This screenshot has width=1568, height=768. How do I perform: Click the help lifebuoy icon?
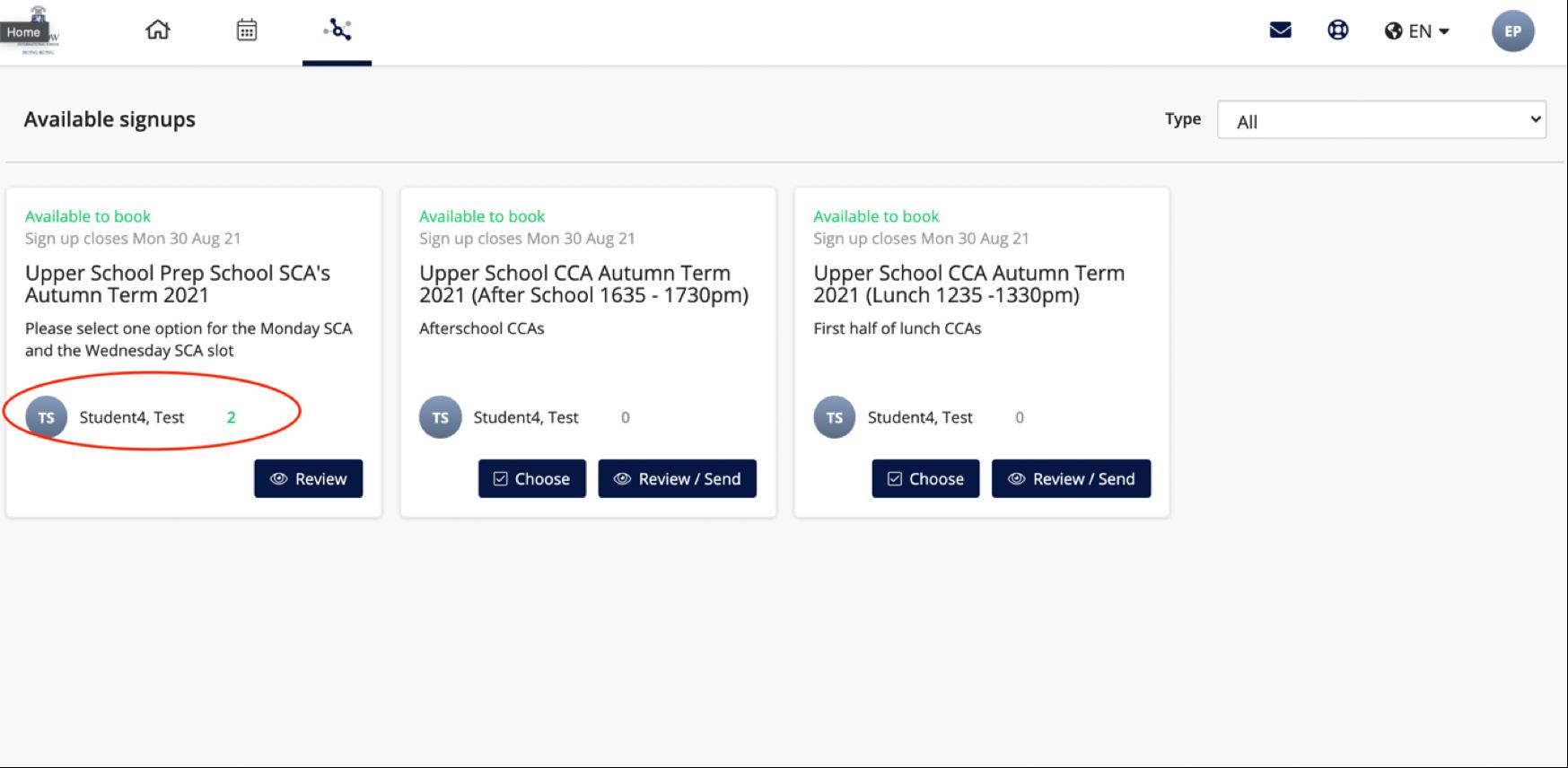(x=1337, y=31)
